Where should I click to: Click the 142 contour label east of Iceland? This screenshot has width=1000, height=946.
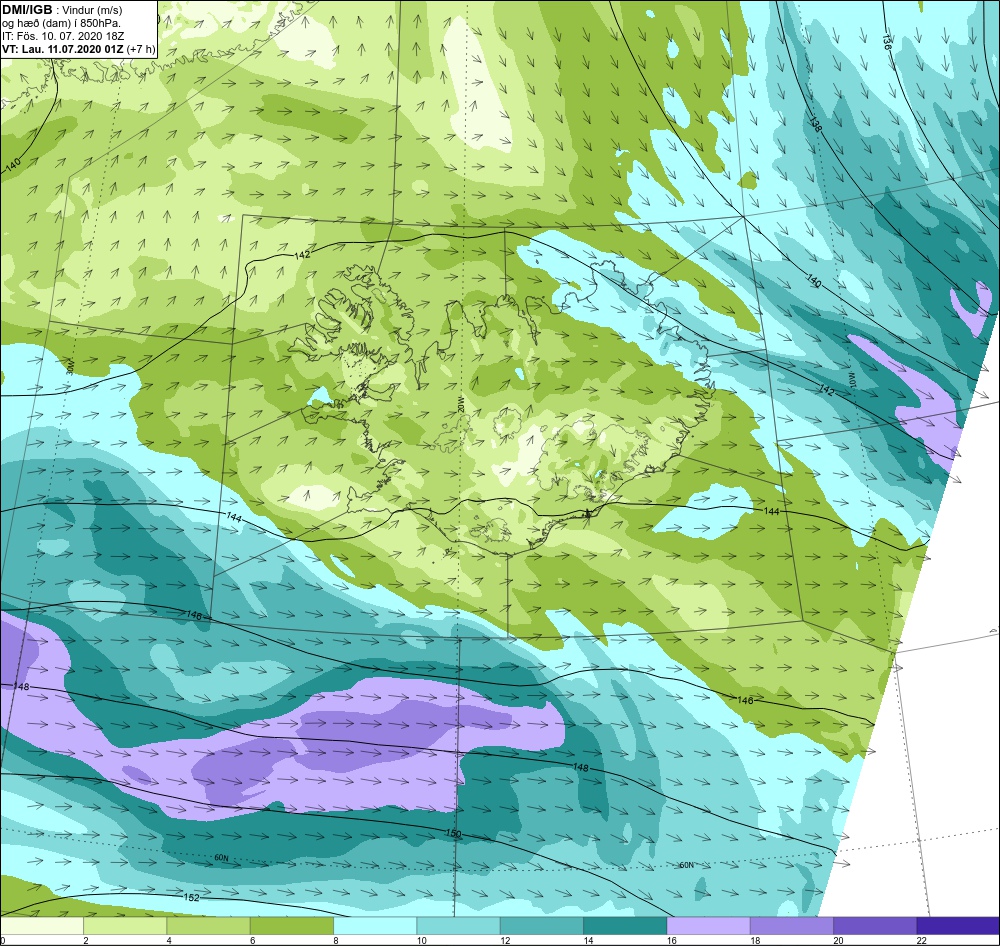coord(826,390)
